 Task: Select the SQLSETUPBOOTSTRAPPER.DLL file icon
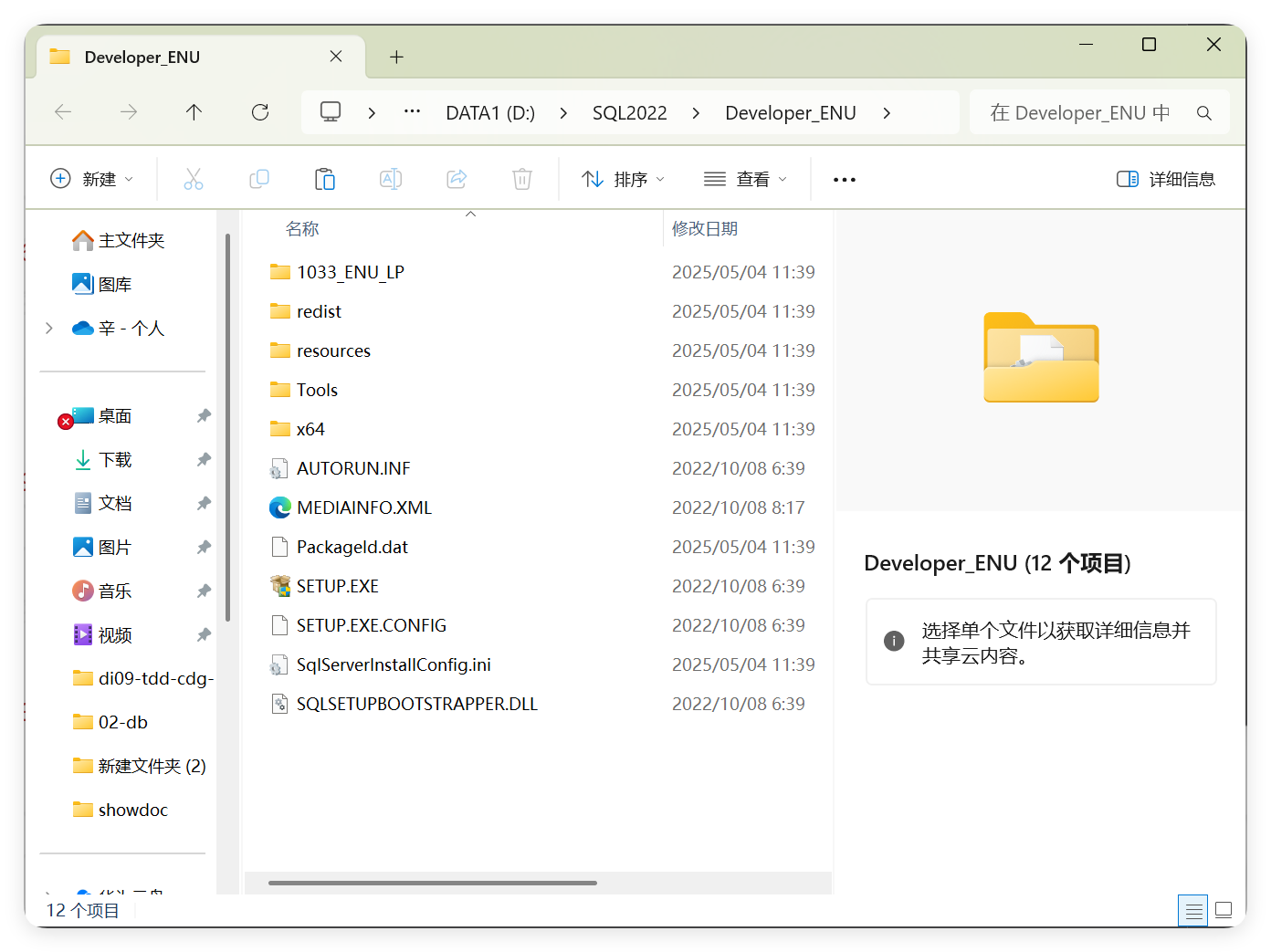coord(280,704)
